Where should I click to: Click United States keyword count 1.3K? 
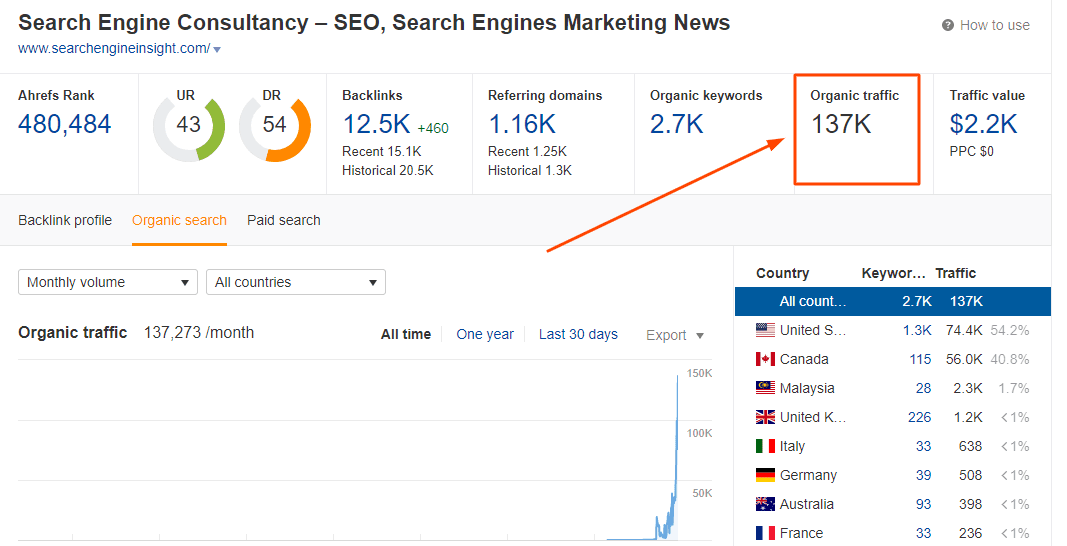917,330
